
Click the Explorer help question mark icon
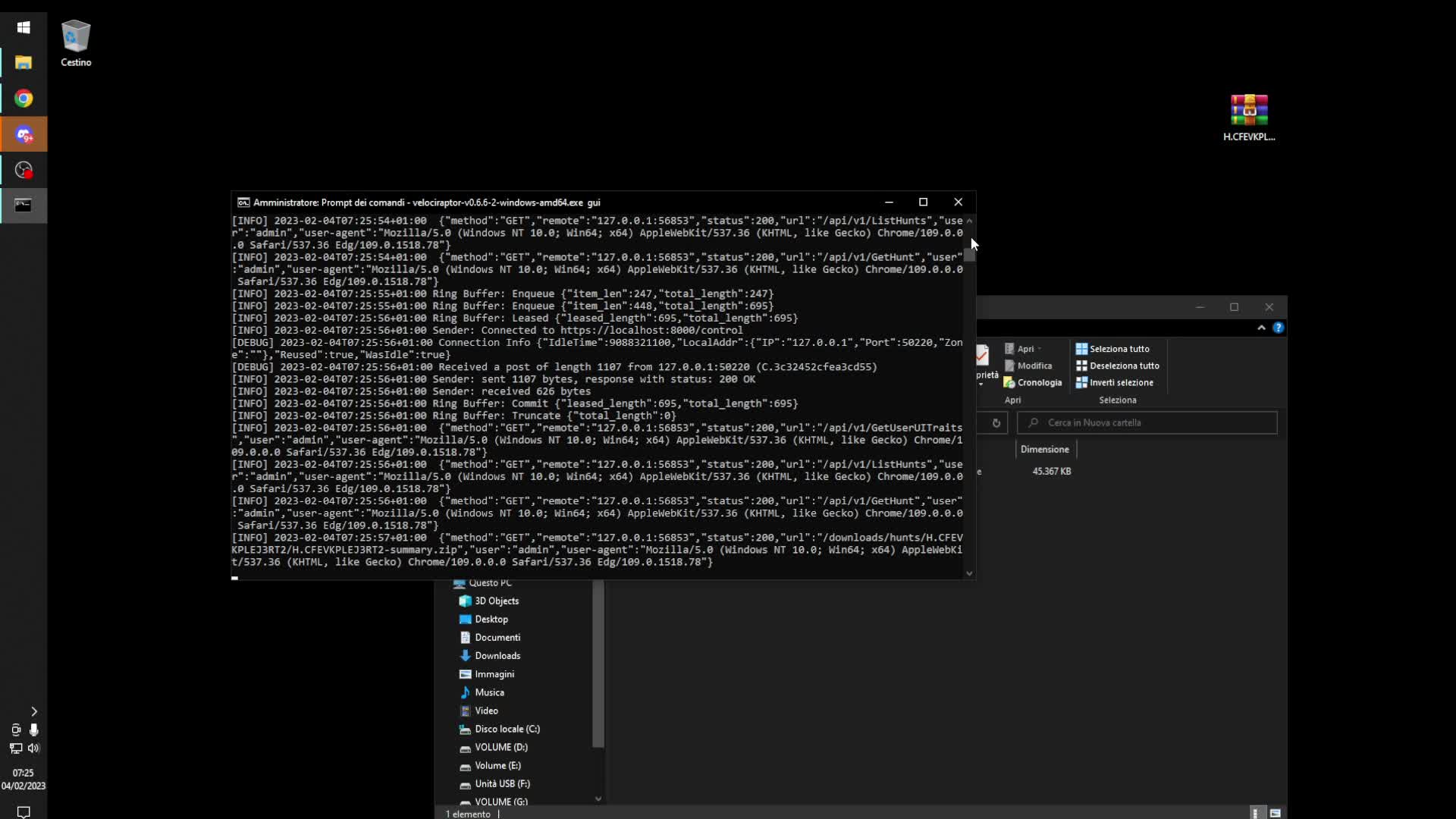click(1279, 328)
